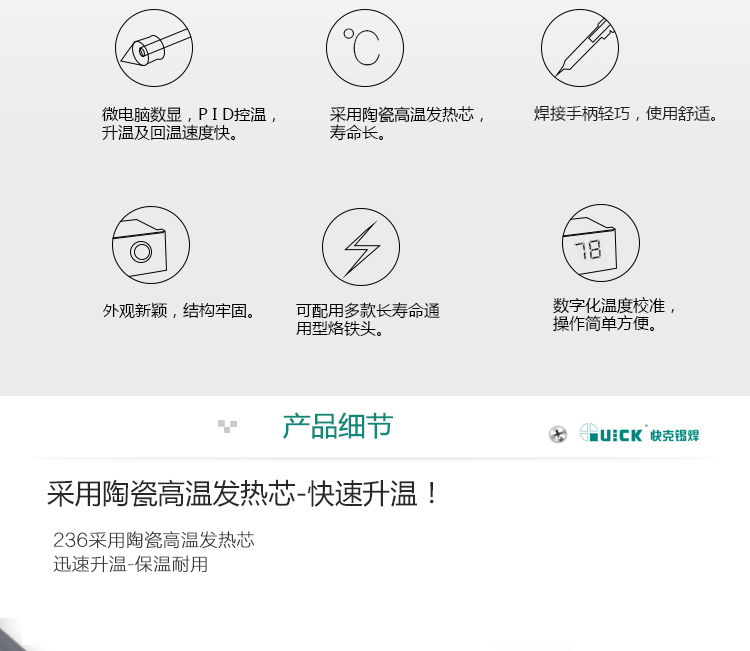
Task: Click the small pixel dots icon beside 产品细节
Action: click(x=227, y=426)
